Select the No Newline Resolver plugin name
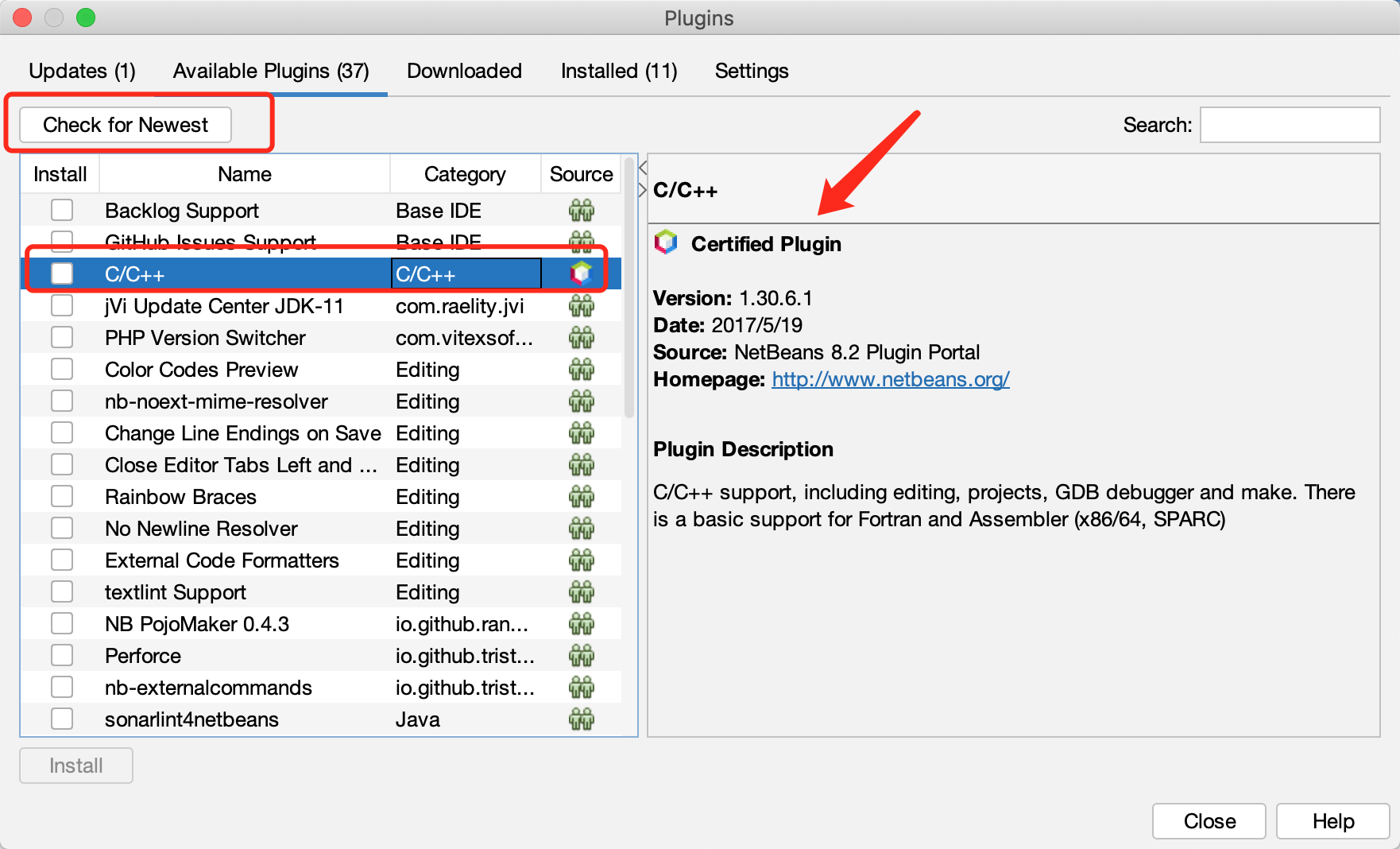The image size is (1400, 849). 201,529
